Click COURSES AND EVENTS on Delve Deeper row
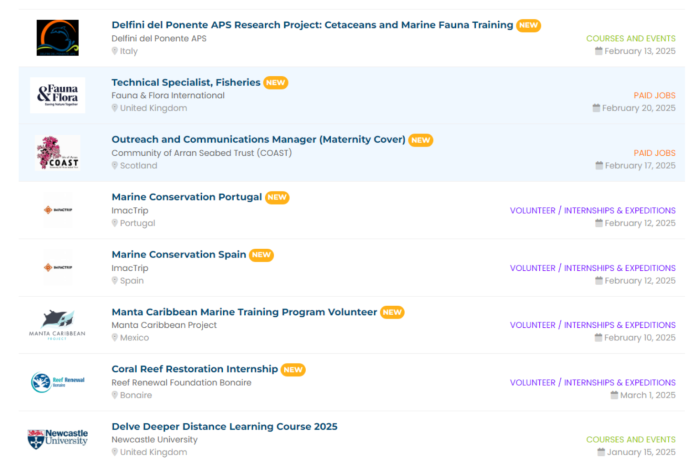This screenshot has width=700, height=467. (631, 440)
